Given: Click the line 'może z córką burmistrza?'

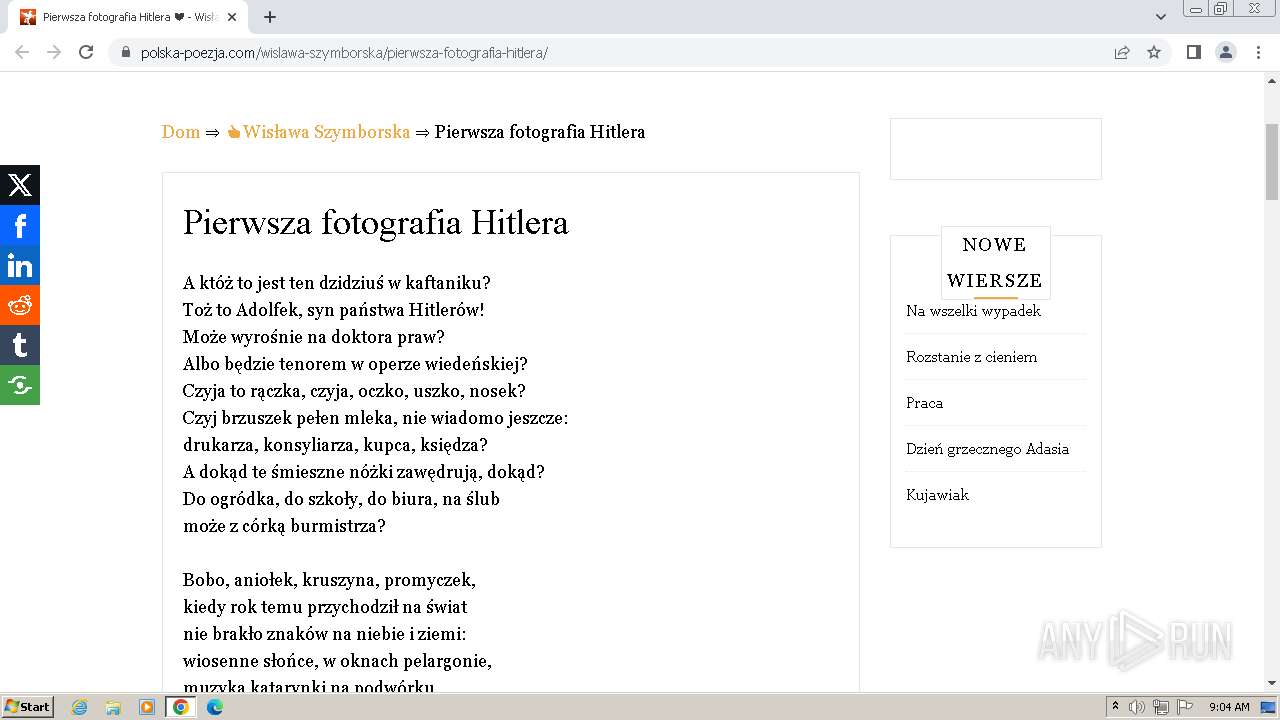Looking at the screenshot, I should 284,526.
